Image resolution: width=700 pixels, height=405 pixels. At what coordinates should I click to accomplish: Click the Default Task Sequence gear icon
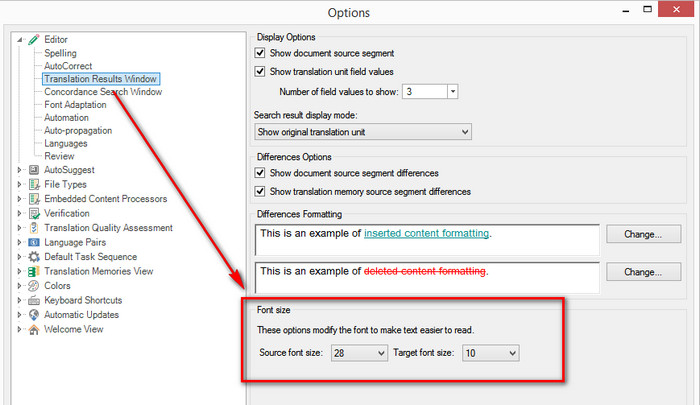[x=34, y=257]
